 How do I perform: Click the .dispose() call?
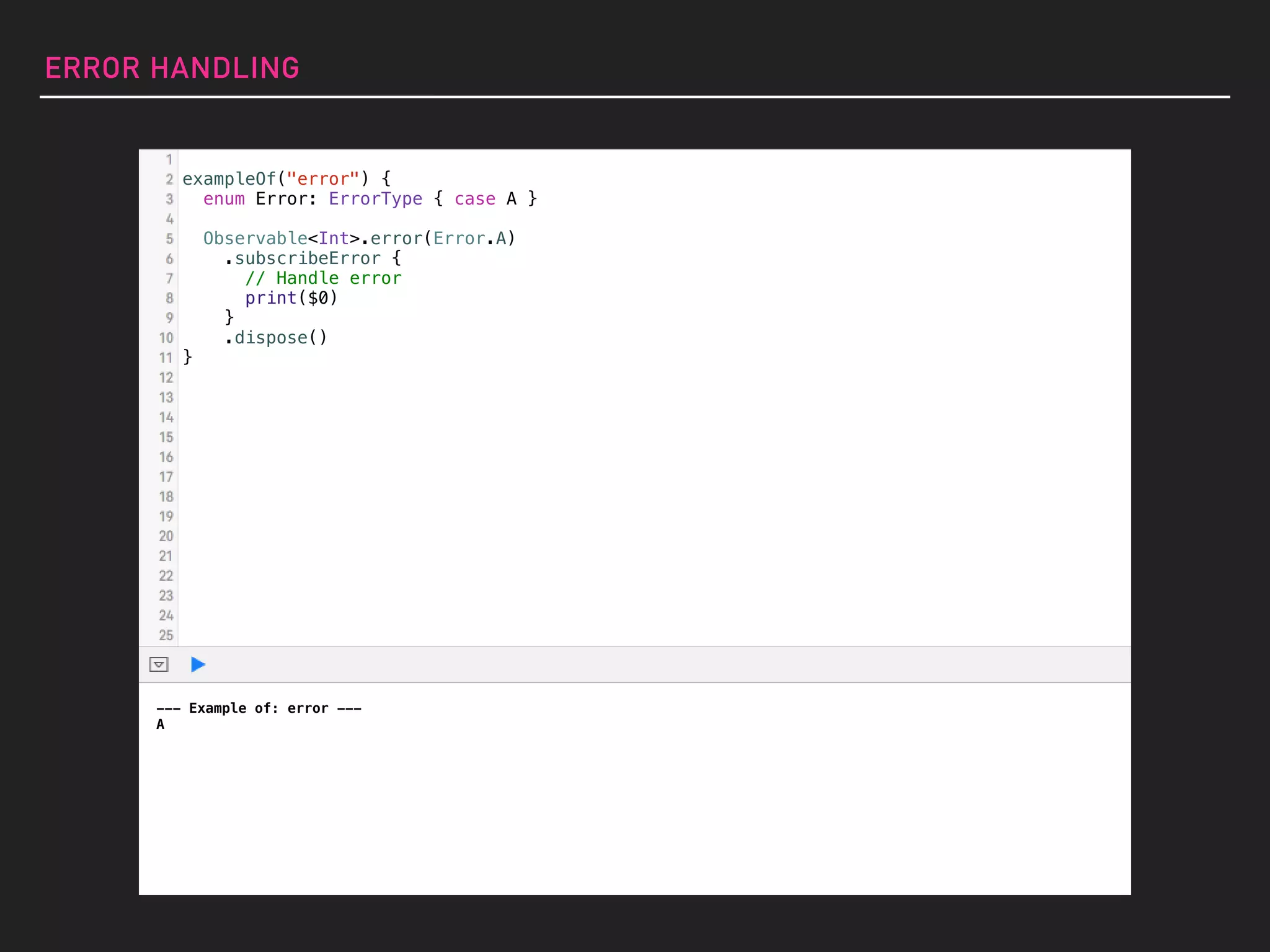pos(276,338)
